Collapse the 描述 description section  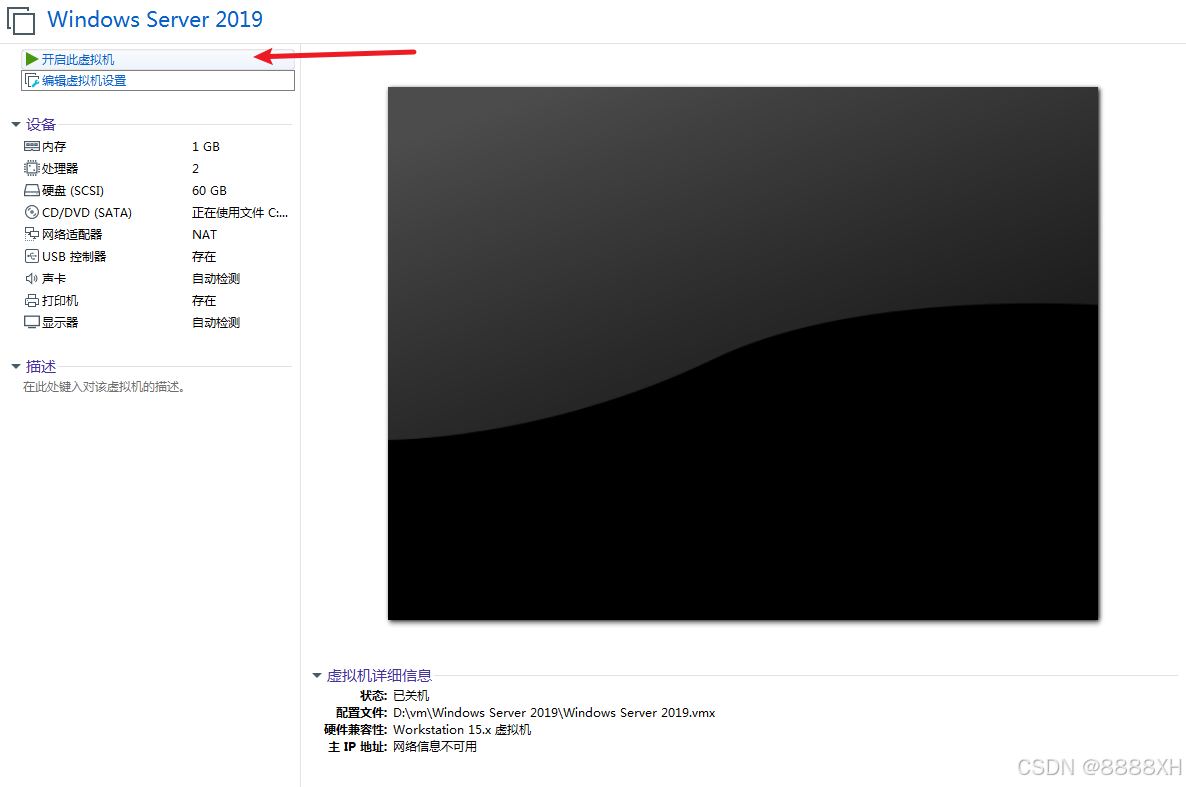point(16,366)
